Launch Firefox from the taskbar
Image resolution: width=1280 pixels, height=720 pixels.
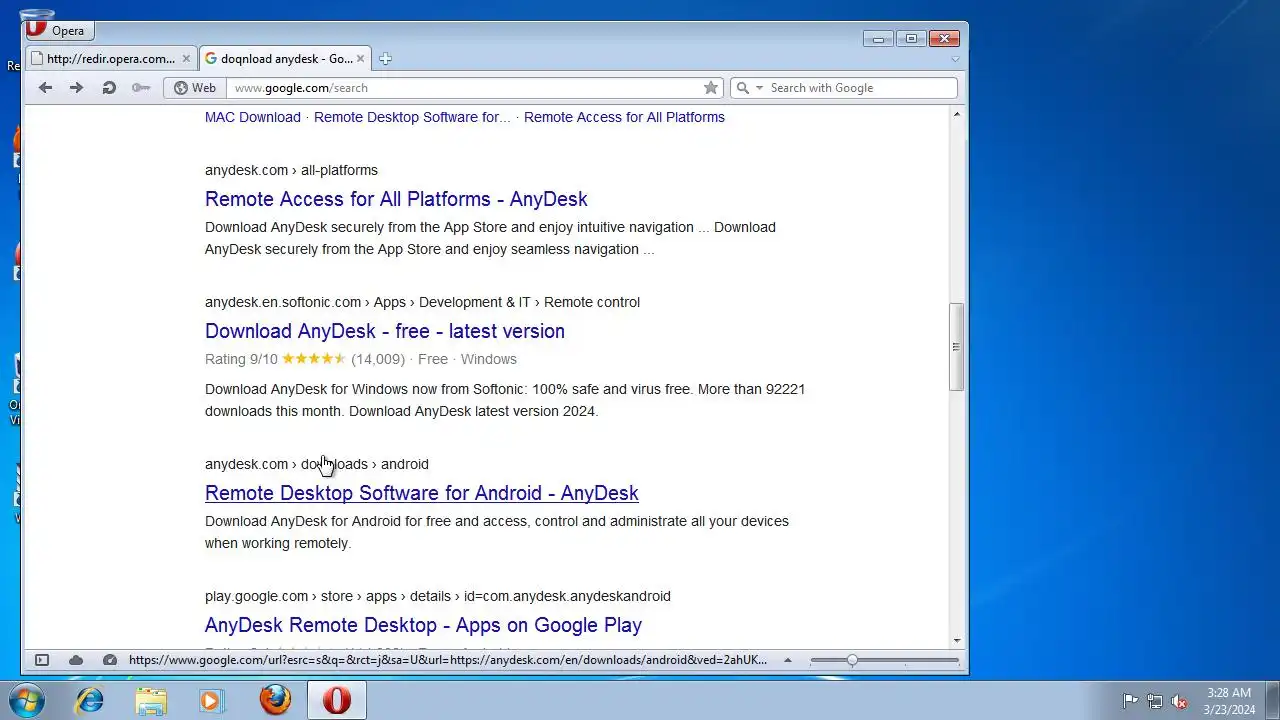tap(275, 700)
